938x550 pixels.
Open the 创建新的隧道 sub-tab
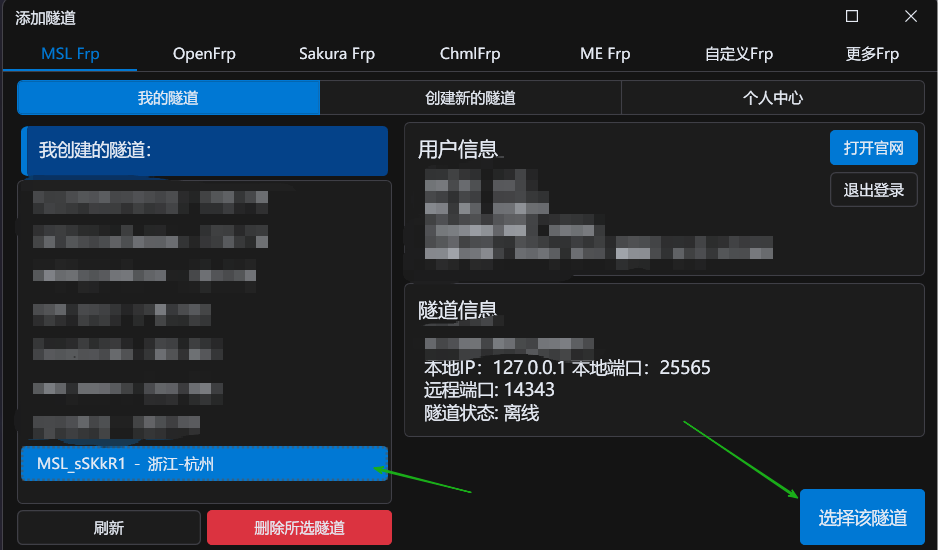click(x=470, y=98)
